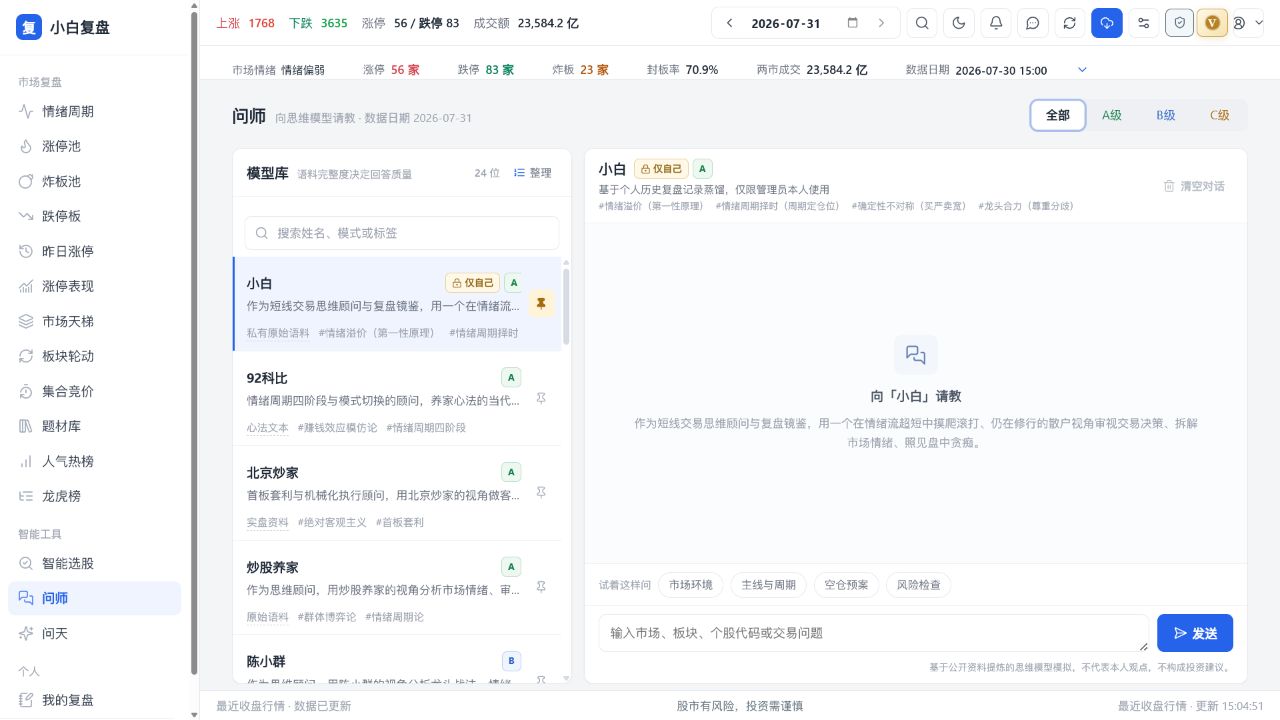Click the #龙头合力（尊重分歧） tag

(x=1026, y=206)
